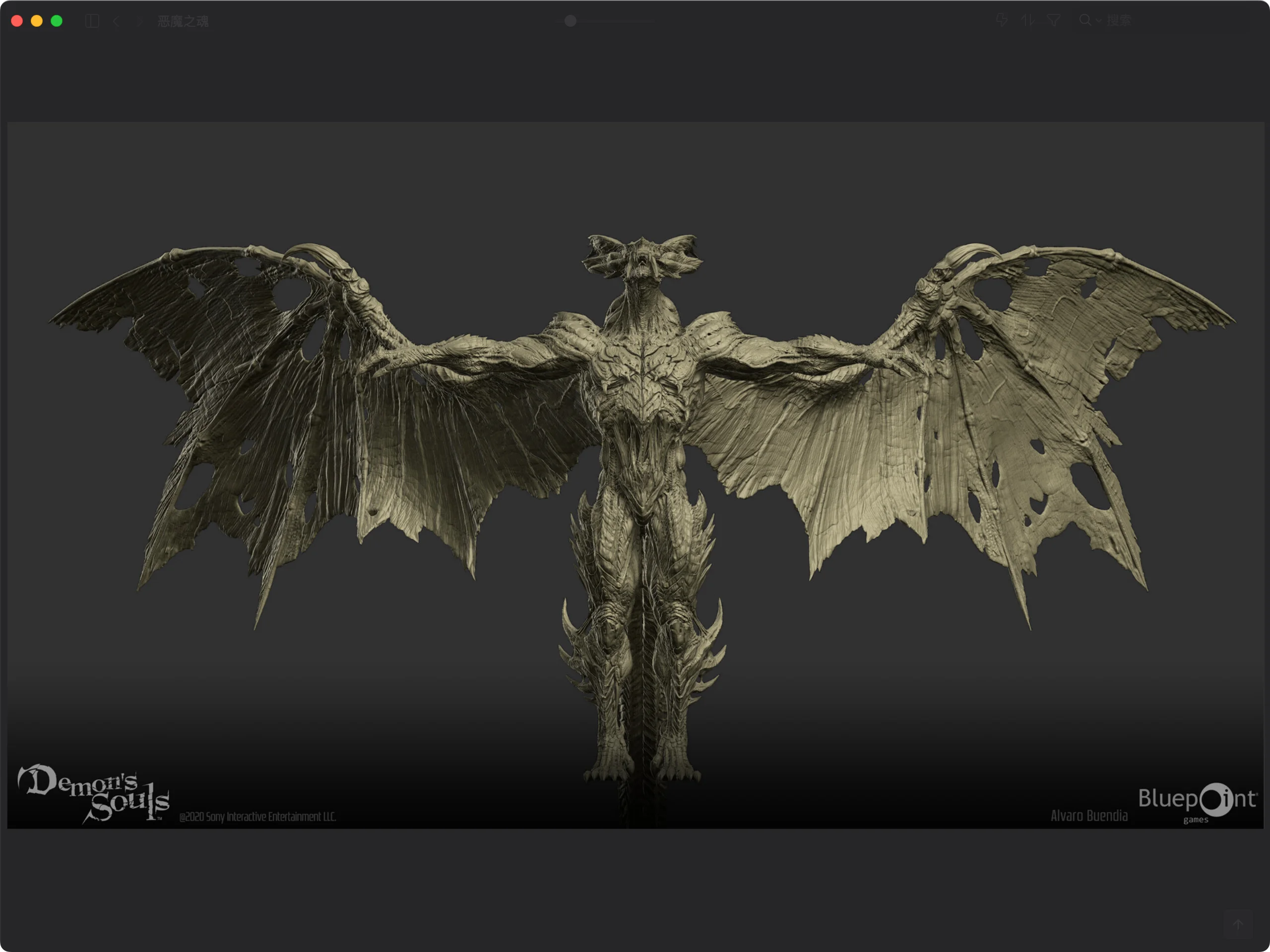1270x952 pixels.
Task: Click the magnifier search icon
Action: tap(1084, 20)
